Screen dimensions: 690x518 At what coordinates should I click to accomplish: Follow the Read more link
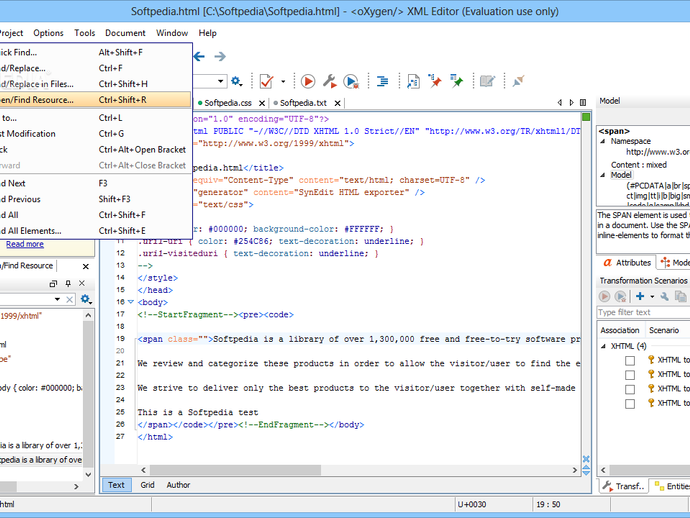(x=25, y=244)
